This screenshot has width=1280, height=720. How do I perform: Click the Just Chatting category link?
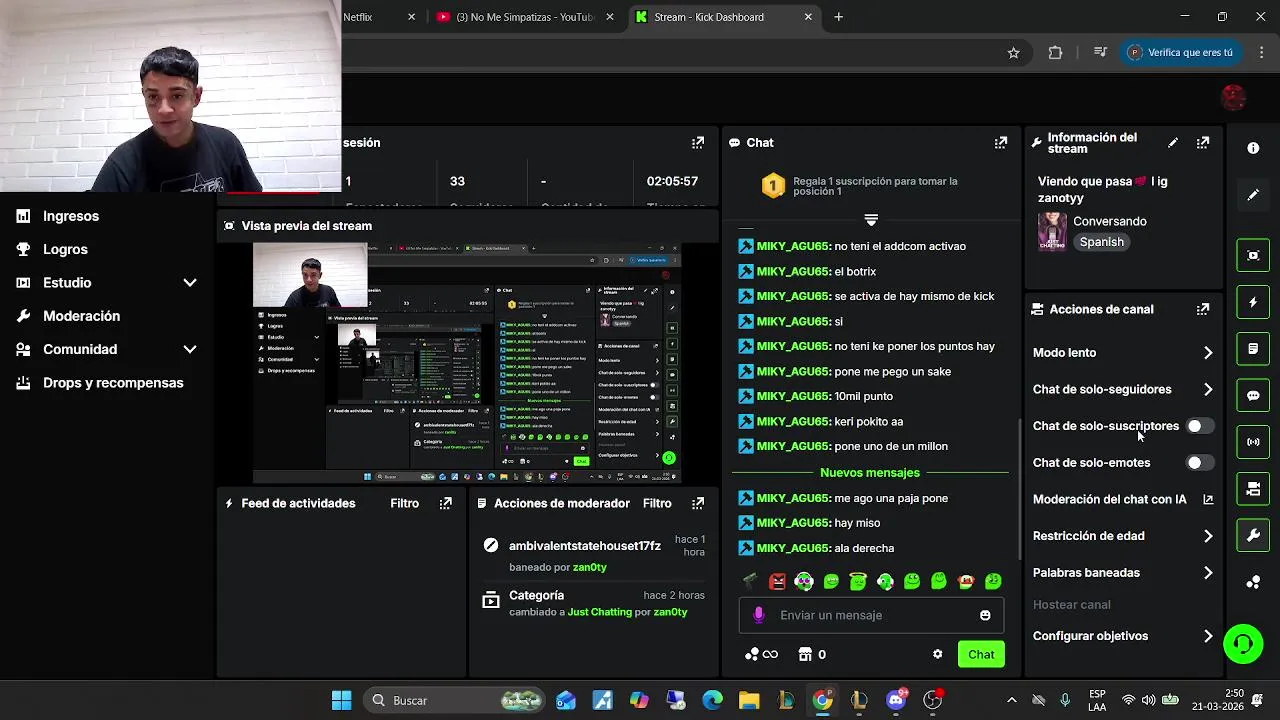[599, 612]
